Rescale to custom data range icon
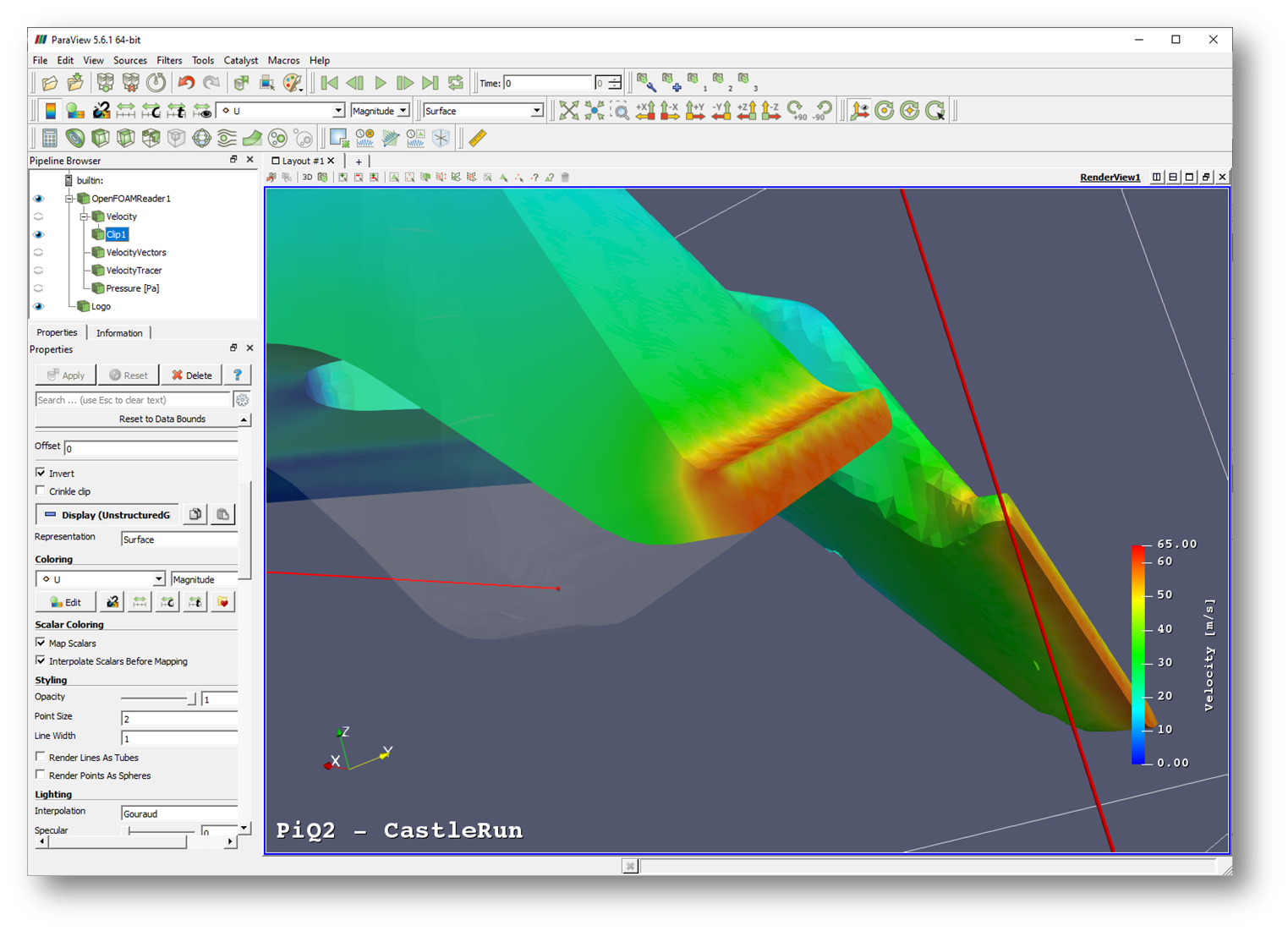1288x931 pixels. click(151, 111)
